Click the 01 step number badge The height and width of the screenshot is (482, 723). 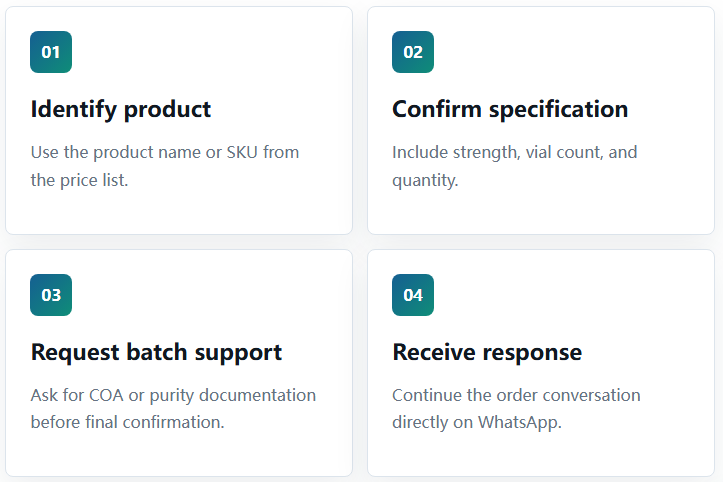[51, 52]
